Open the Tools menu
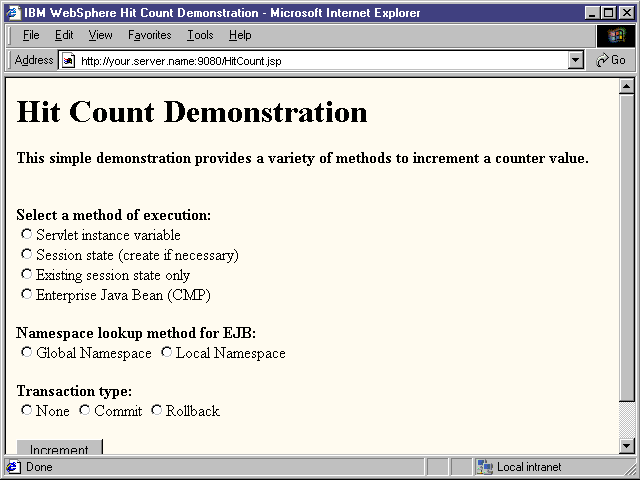The width and height of the screenshot is (640, 480). pos(200,35)
